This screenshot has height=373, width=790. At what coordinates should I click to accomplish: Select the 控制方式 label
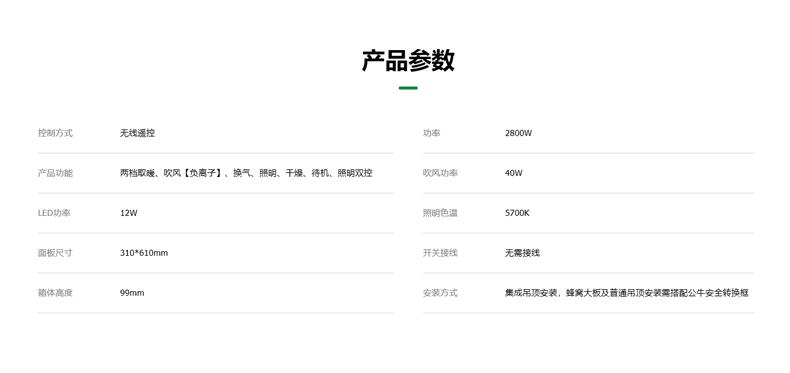(x=55, y=133)
